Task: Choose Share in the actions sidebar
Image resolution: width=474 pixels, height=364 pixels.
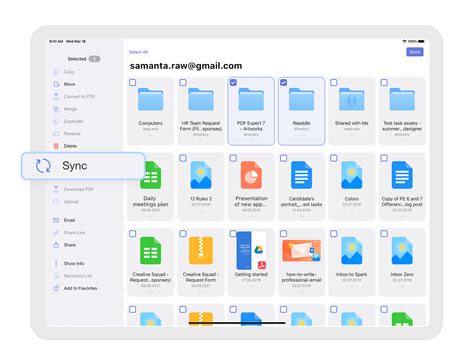Action: (x=70, y=245)
